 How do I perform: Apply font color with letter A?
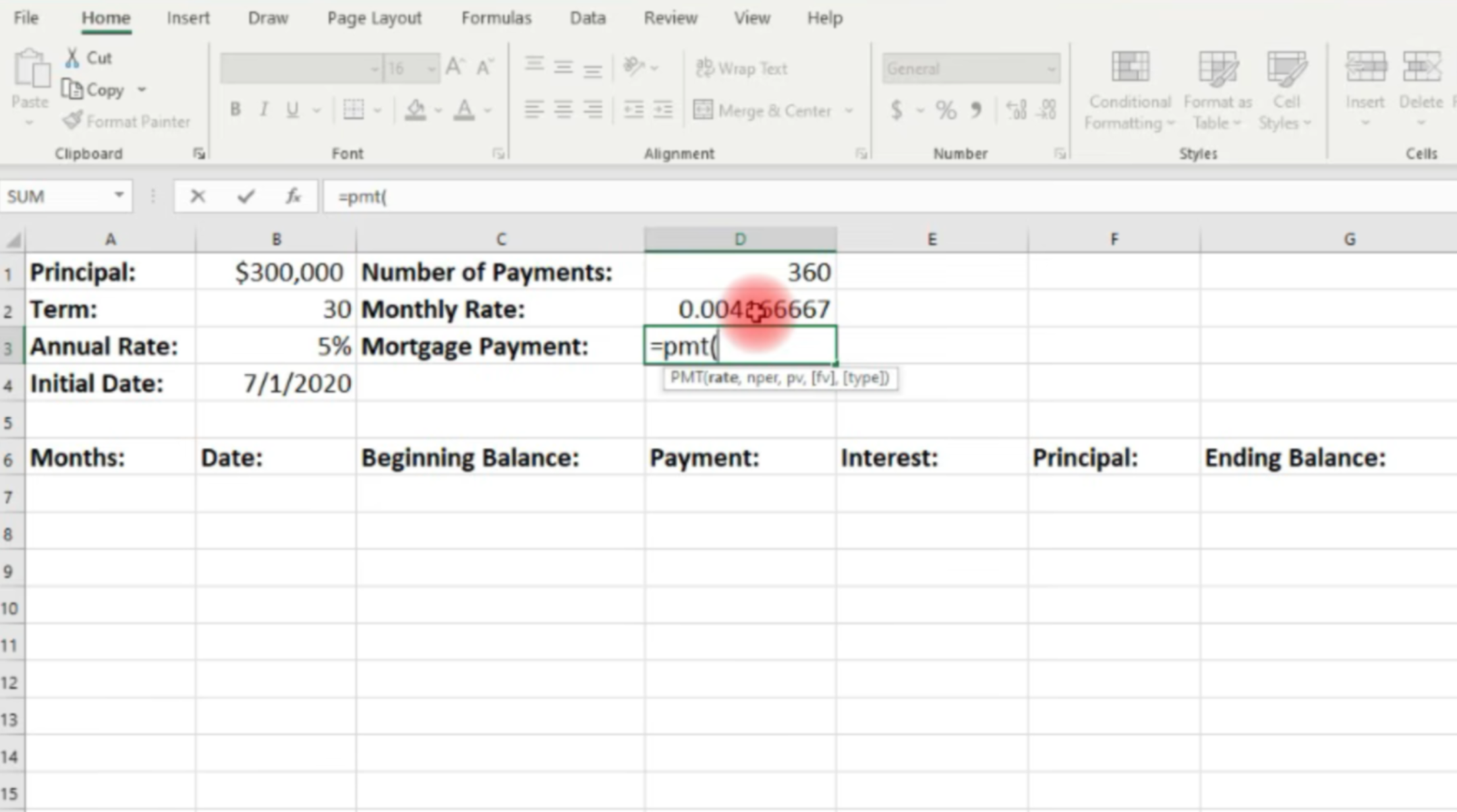(464, 109)
